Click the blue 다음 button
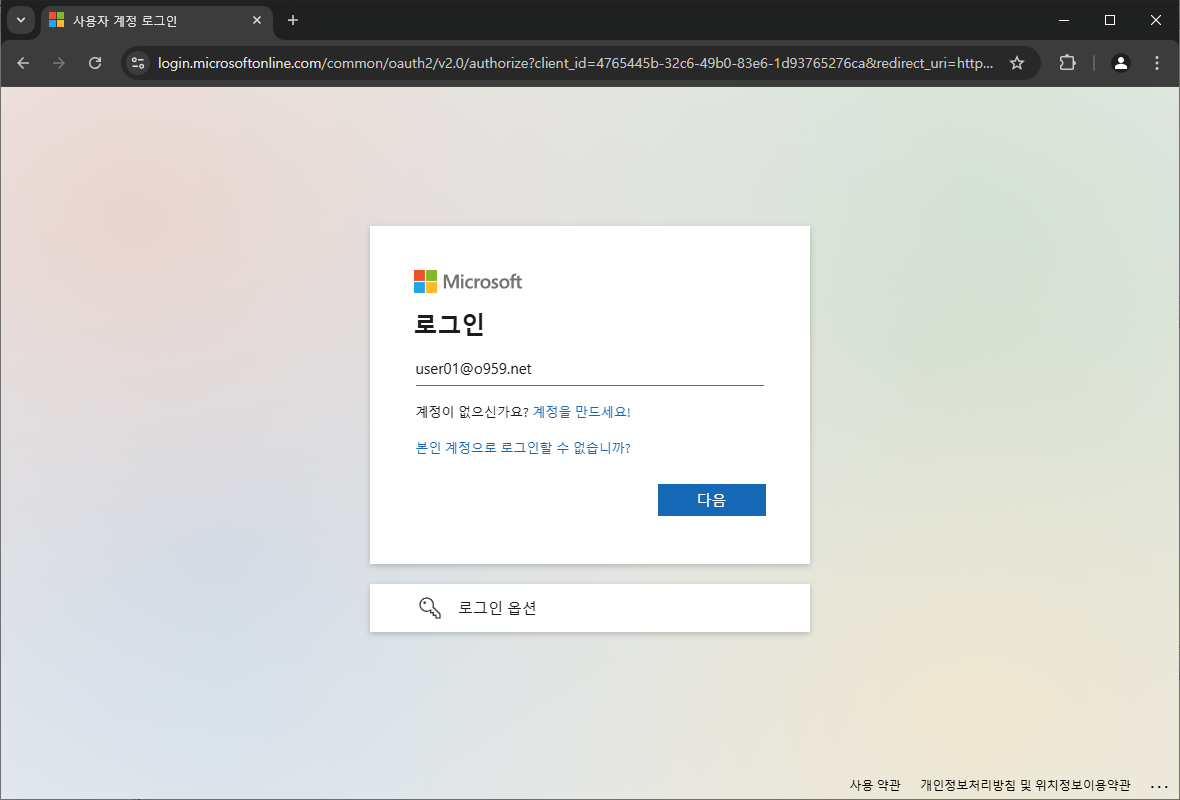1180x800 pixels. 711,500
